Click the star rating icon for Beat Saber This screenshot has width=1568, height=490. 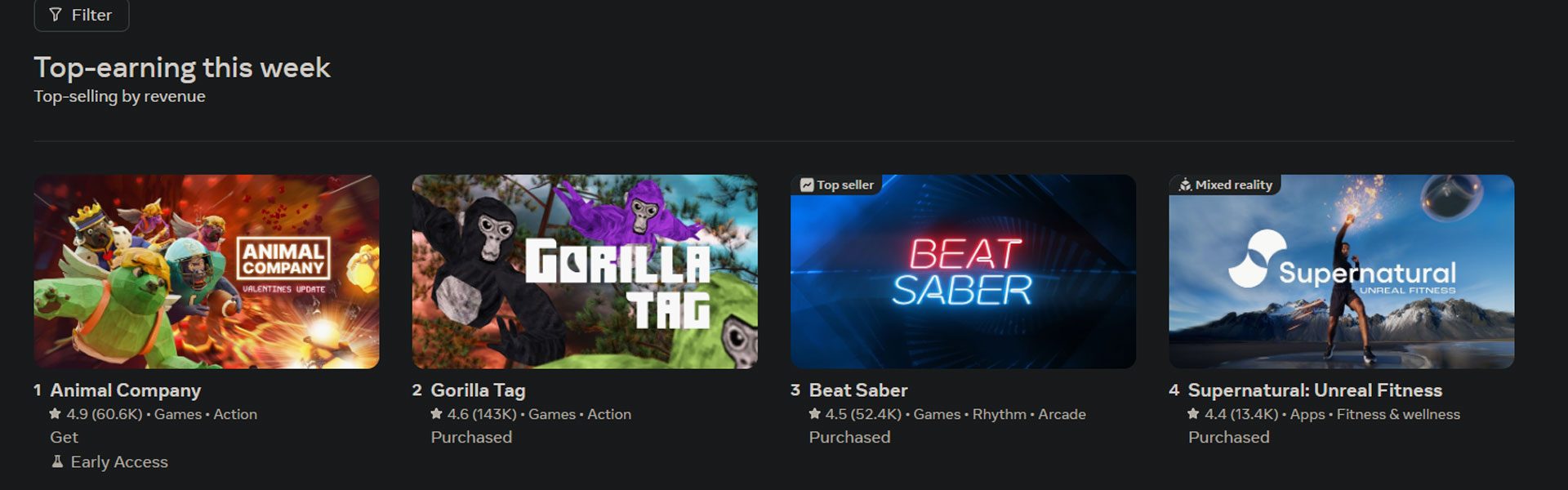tap(814, 414)
